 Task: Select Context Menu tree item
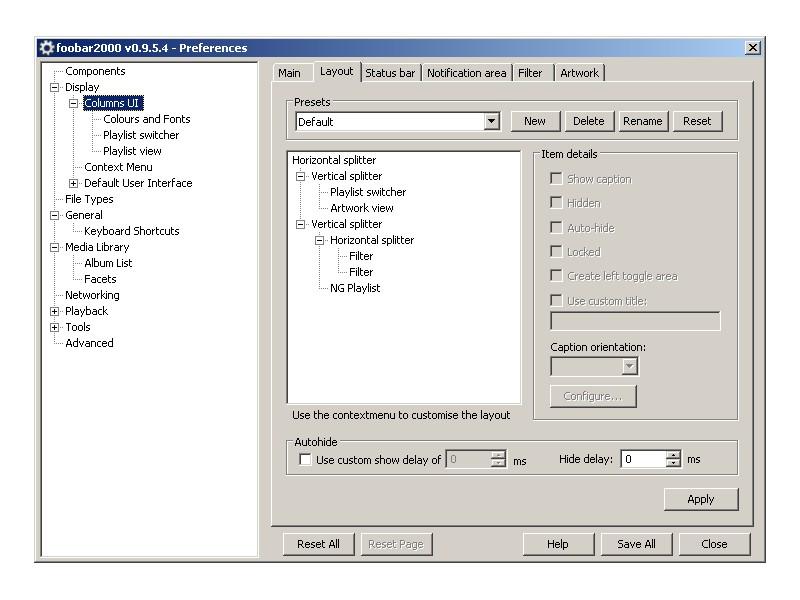[118, 167]
